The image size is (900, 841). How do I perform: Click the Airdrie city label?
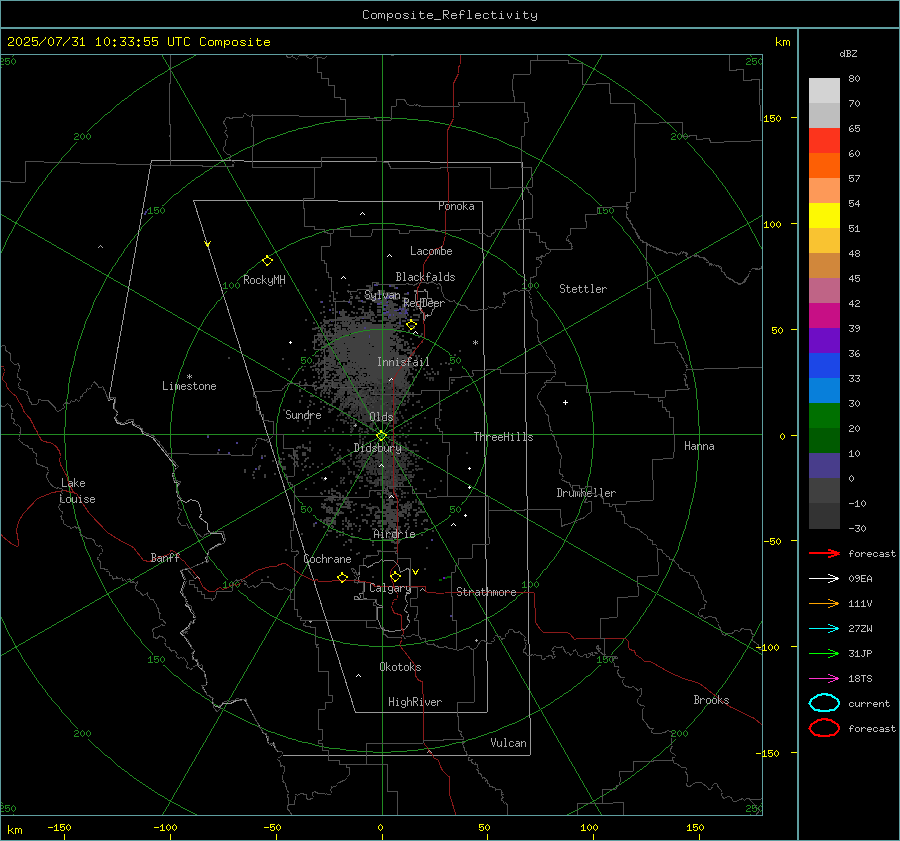point(394,534)
